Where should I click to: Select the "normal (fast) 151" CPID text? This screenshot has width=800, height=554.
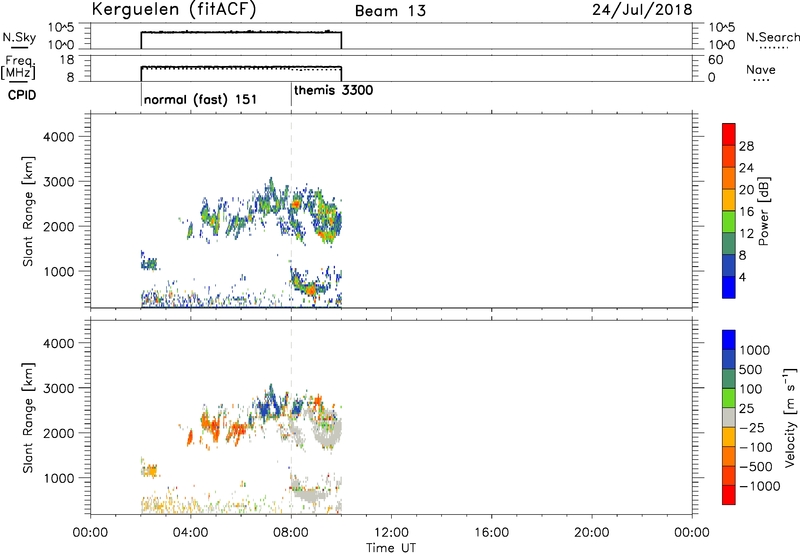pos(200,99)
